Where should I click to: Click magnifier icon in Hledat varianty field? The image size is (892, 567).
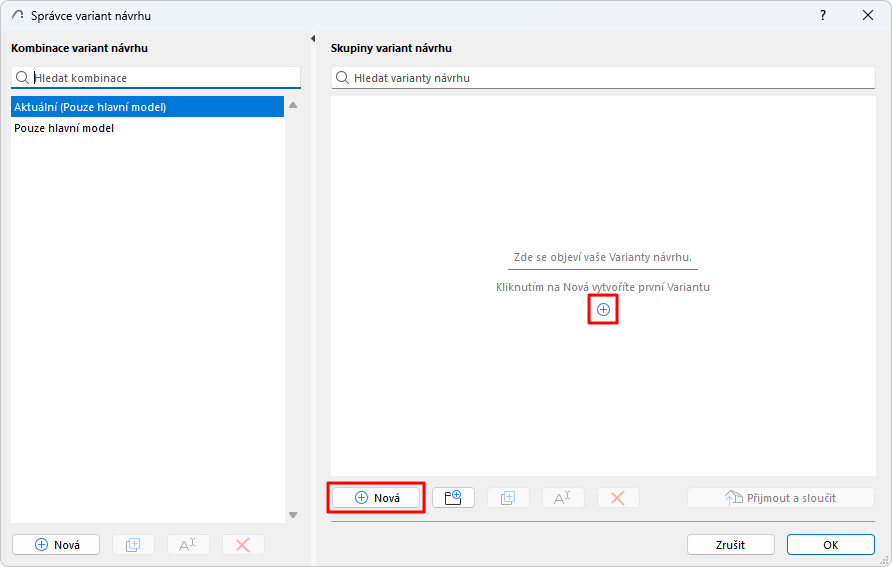coord(342,78)
